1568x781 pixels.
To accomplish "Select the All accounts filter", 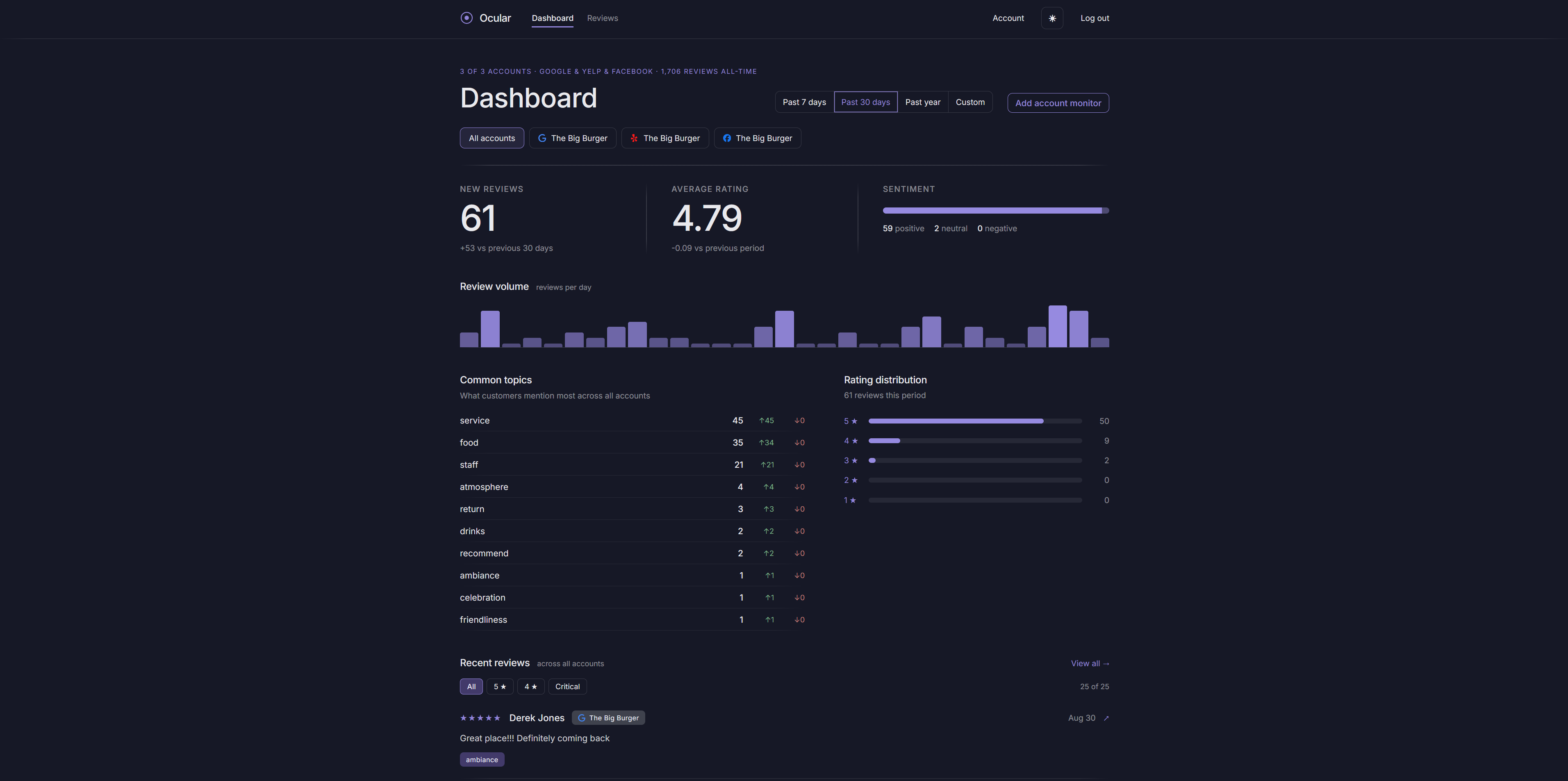I will coord(492,138).
